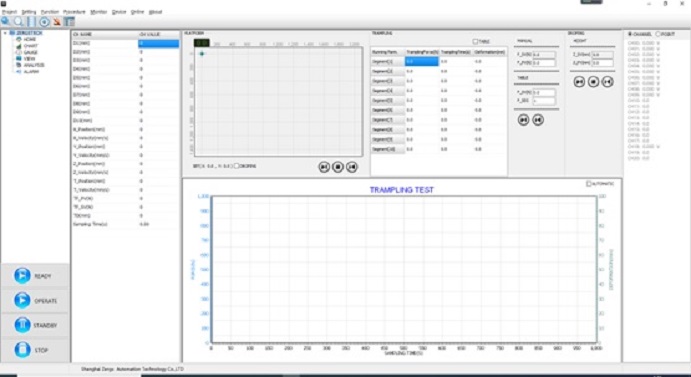The height and width of the screenshot is (377, 691).
Task: Click the stop button below the platform grid
Action: (338, 167)
